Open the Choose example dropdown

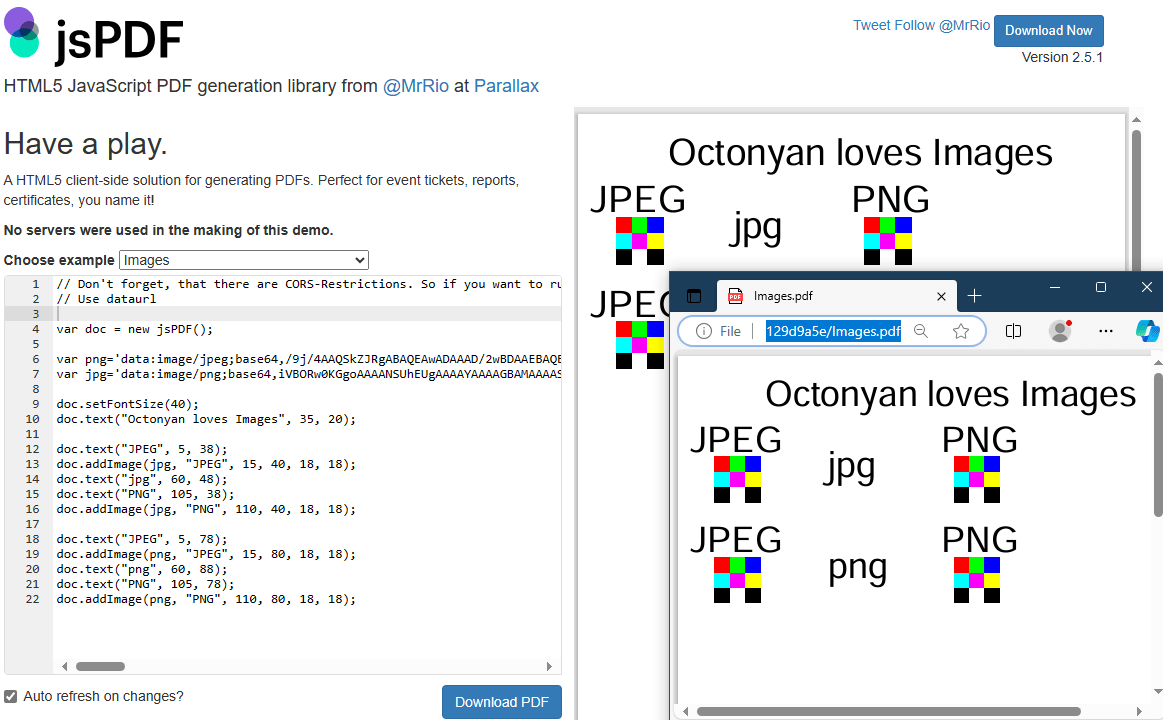(243, 259)
